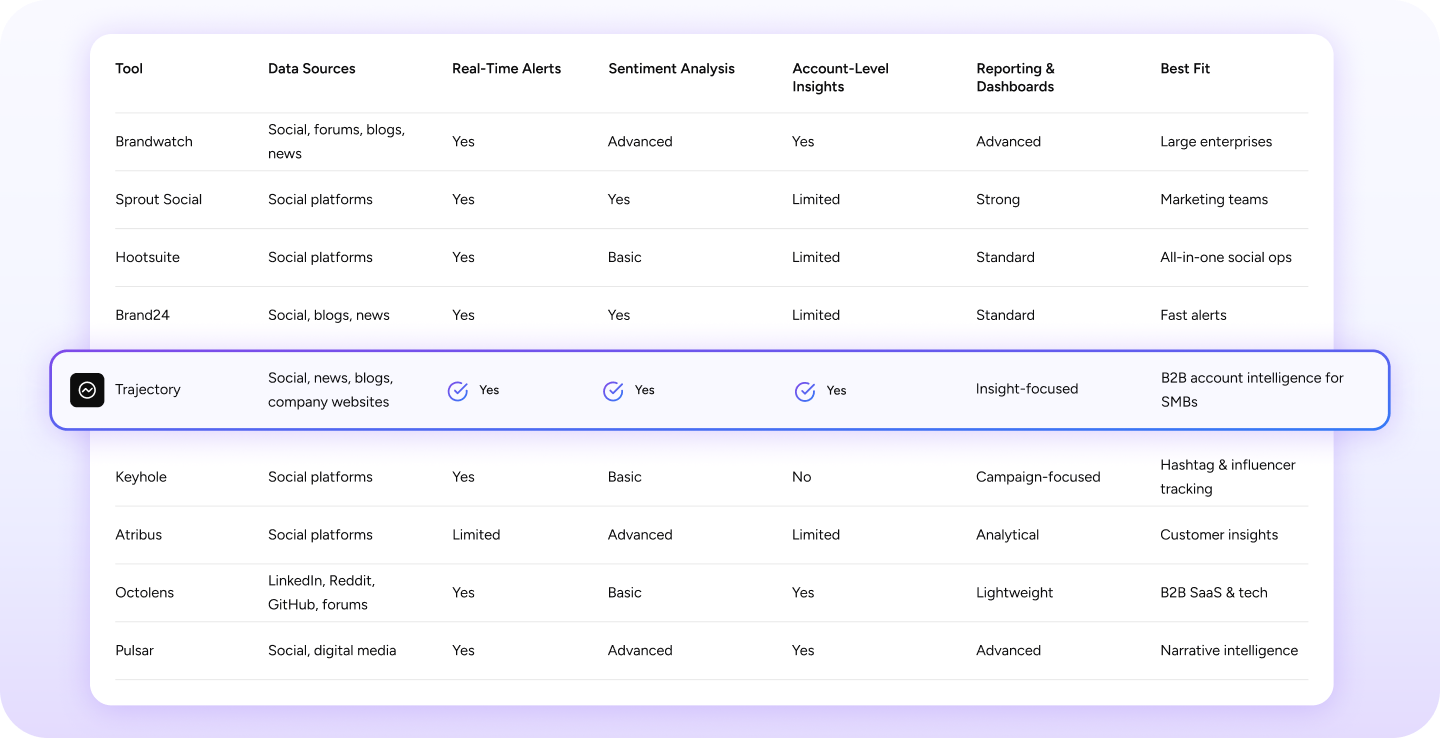Click the Brandwatch tool name
The image size is (1440, 738).
click(154, 142)
